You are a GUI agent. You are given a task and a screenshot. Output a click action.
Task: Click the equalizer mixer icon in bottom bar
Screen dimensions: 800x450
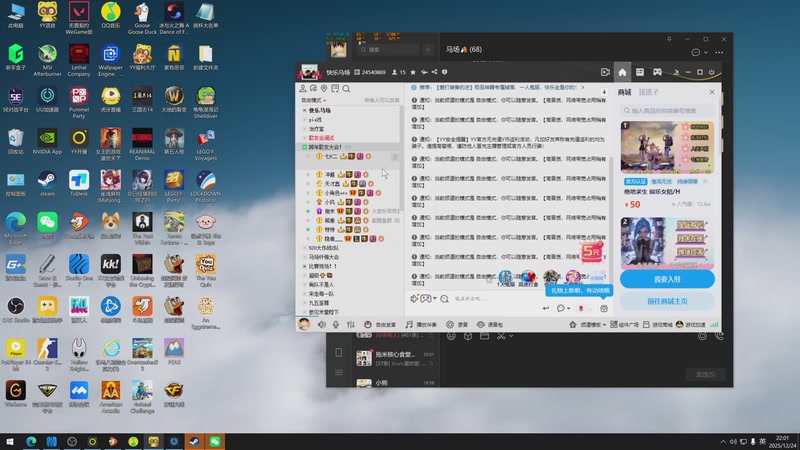351,324
